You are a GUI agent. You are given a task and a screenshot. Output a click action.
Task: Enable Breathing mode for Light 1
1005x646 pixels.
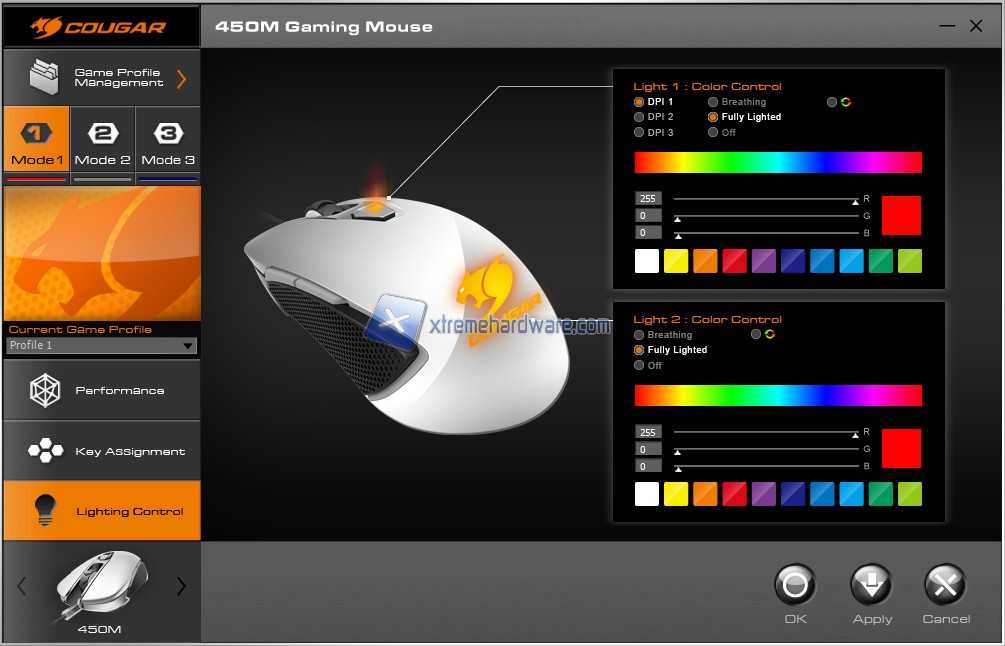click(713, 102)
